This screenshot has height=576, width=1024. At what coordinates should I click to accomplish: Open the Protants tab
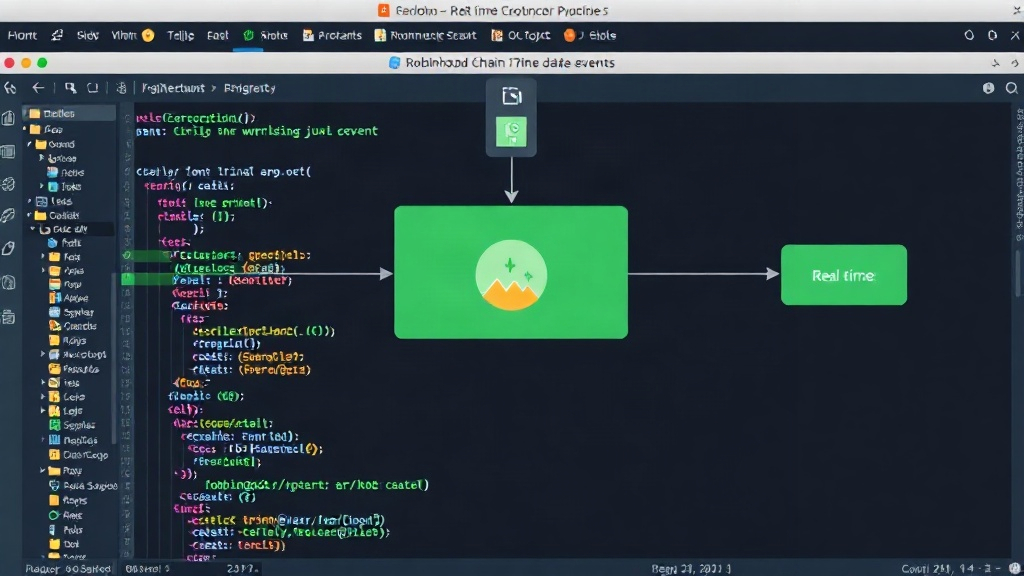[x=332, y=35]
